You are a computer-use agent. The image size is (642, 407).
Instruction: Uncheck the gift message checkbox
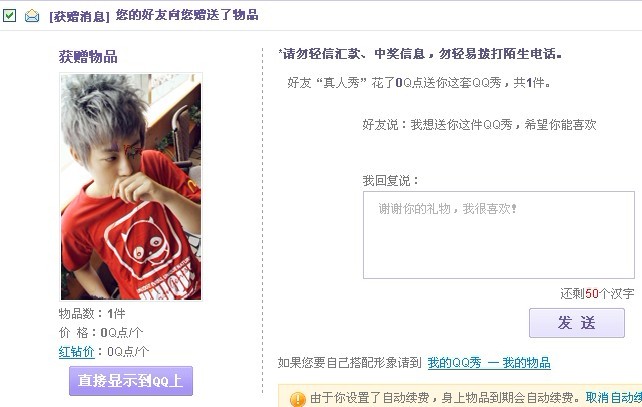[9, 16]
